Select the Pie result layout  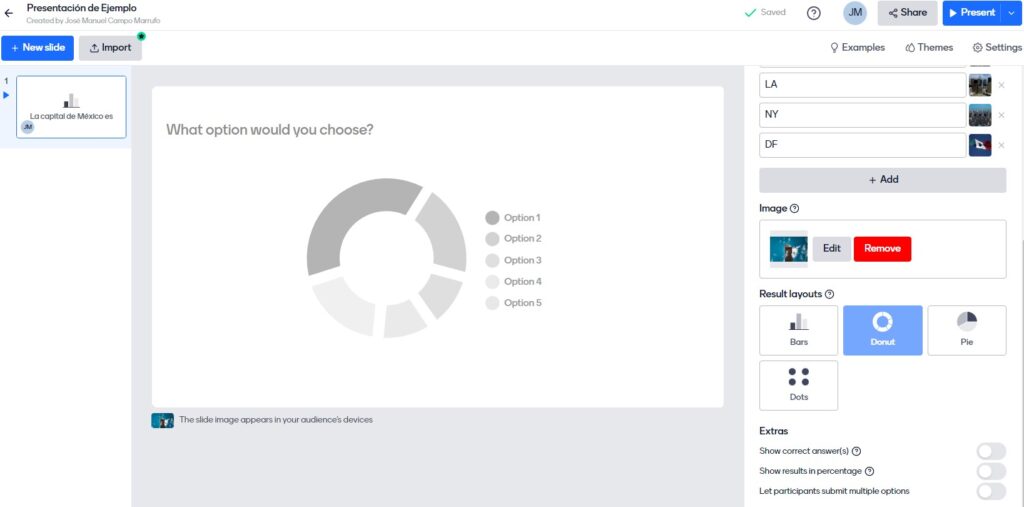pos(966,330)
